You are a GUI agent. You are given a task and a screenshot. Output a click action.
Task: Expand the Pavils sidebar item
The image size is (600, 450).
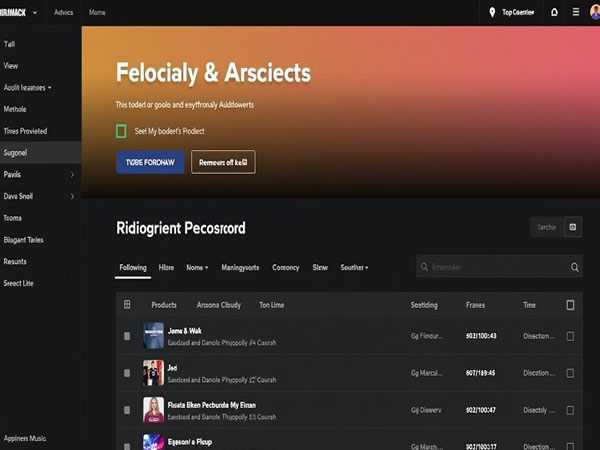point(72,174)
